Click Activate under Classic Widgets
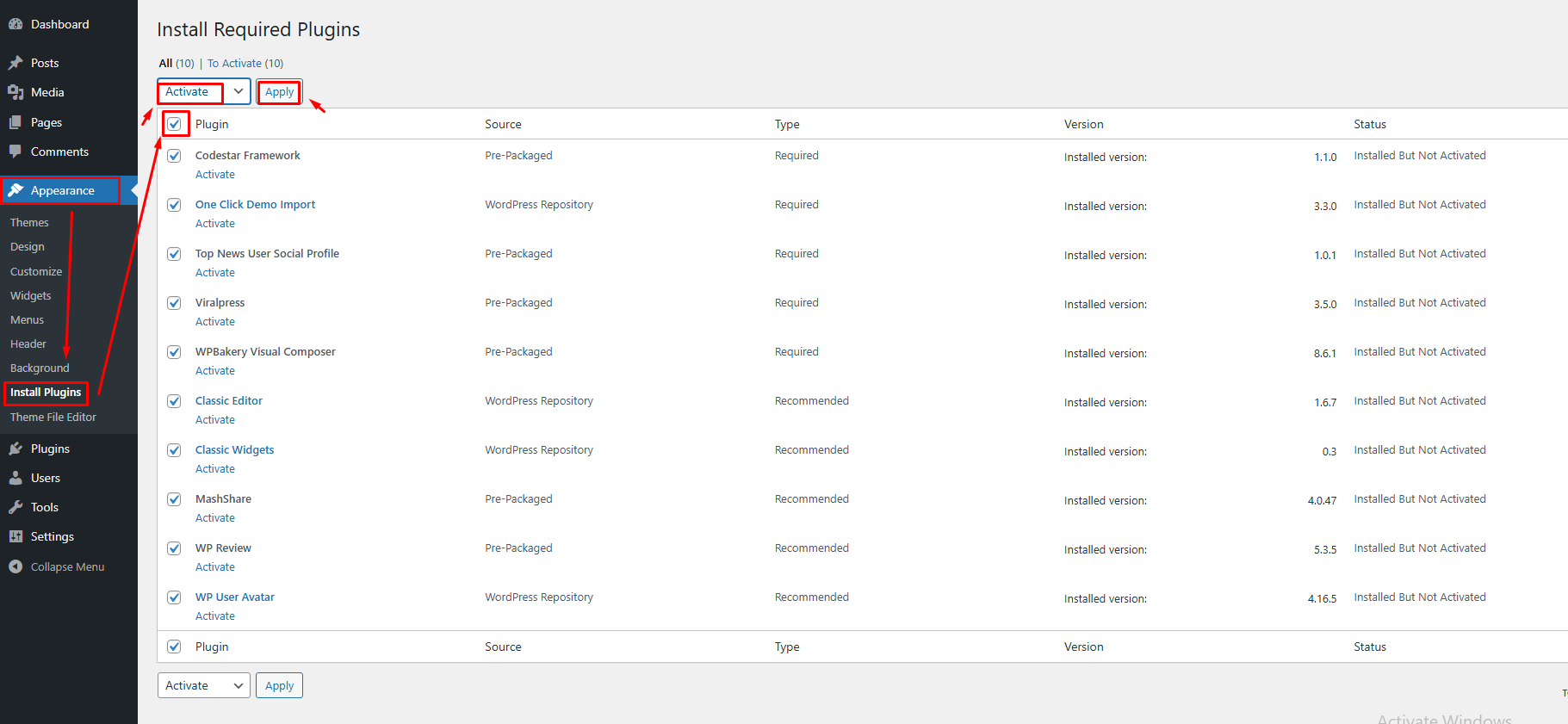The image size is (1568, 724). (215, 469)
